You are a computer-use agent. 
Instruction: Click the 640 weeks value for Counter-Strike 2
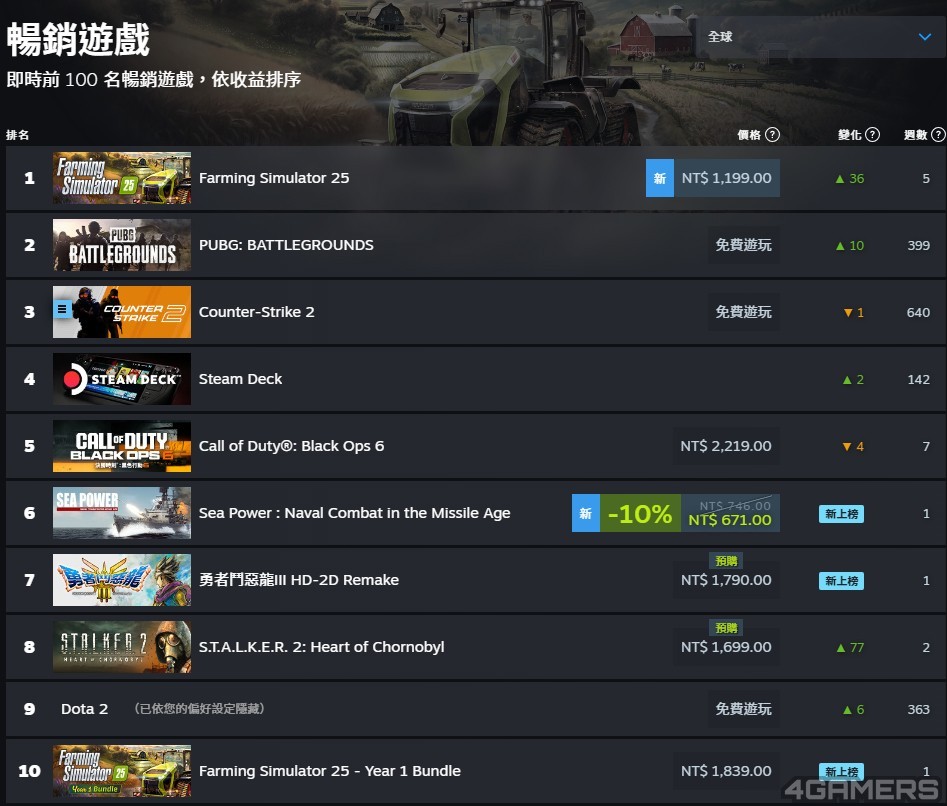tap(919, 313)
